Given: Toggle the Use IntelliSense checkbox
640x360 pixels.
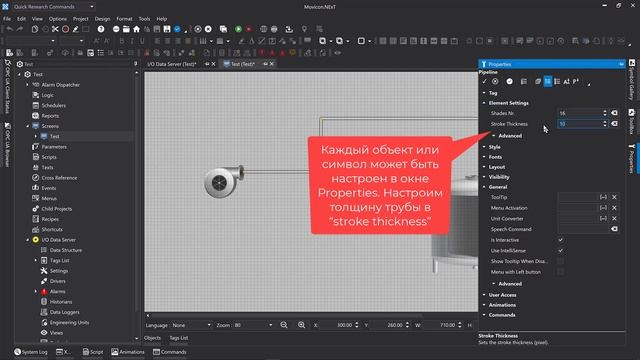Looking at the screenshot, I should click(x=561, y=251).
